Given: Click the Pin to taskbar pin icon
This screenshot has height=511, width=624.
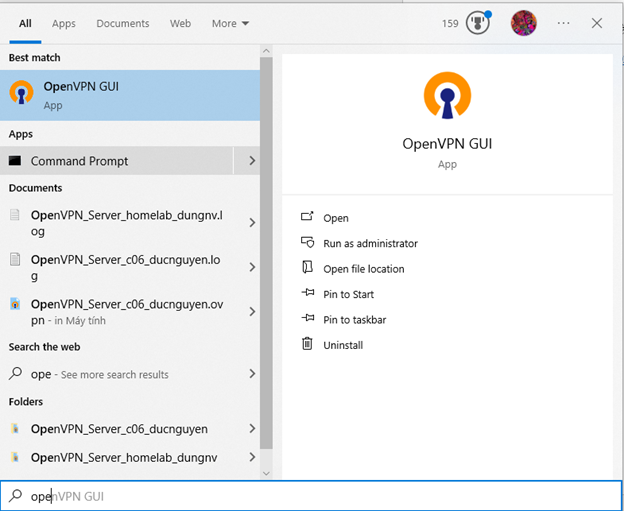Looking at the screenshot, I should [308, 318].
